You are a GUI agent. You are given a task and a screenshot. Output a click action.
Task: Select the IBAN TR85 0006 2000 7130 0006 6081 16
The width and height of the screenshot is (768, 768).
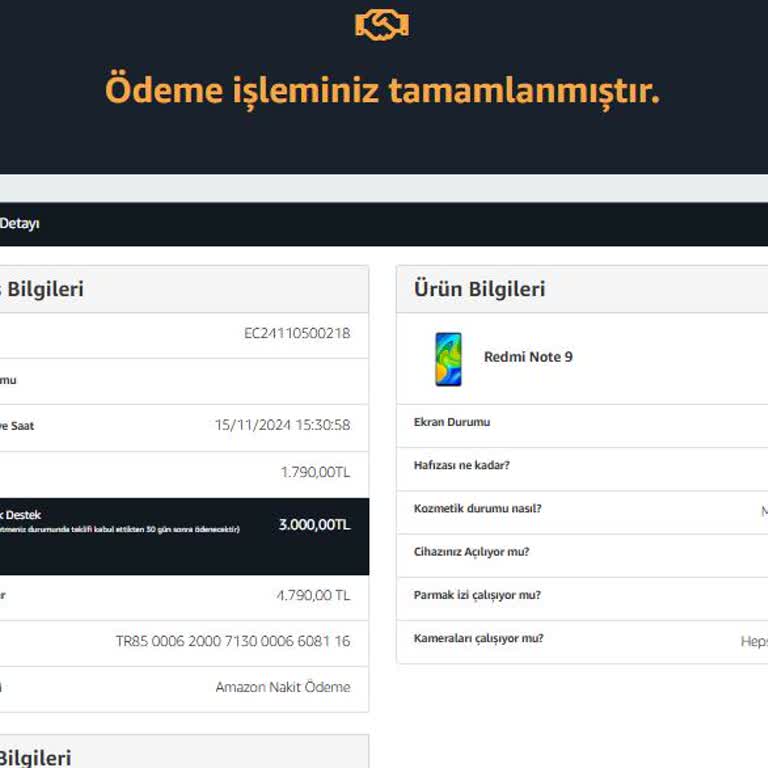[233, 641]
